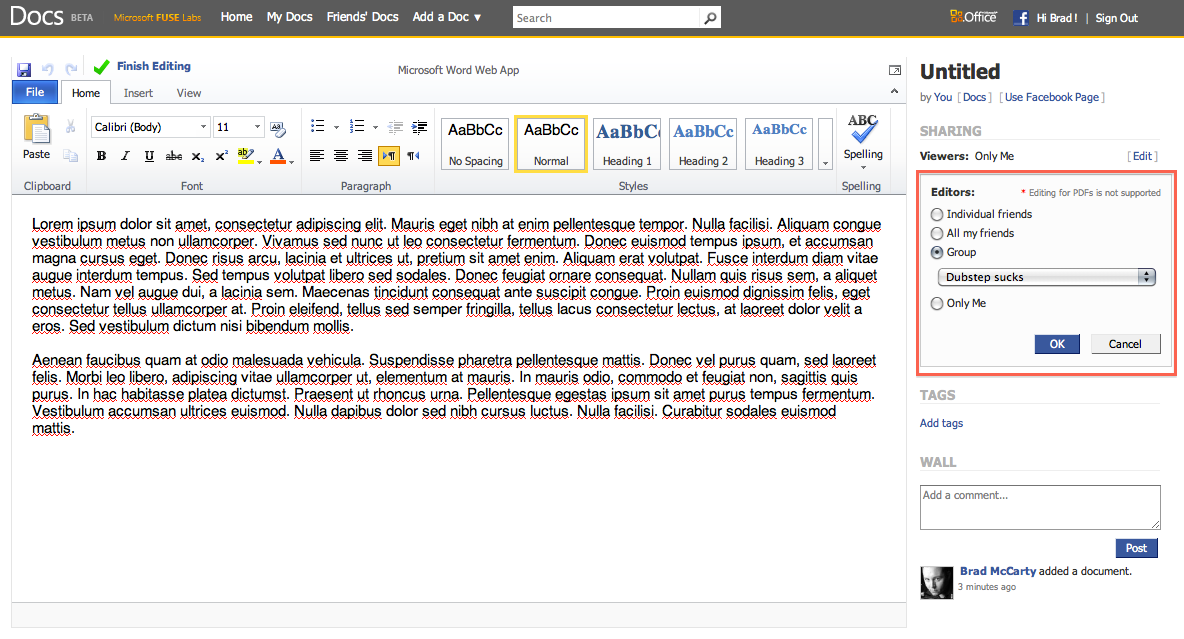Switch to the Insert tab
The height and width of the screenshot is (639, 1184).
[x=138, y=93]
